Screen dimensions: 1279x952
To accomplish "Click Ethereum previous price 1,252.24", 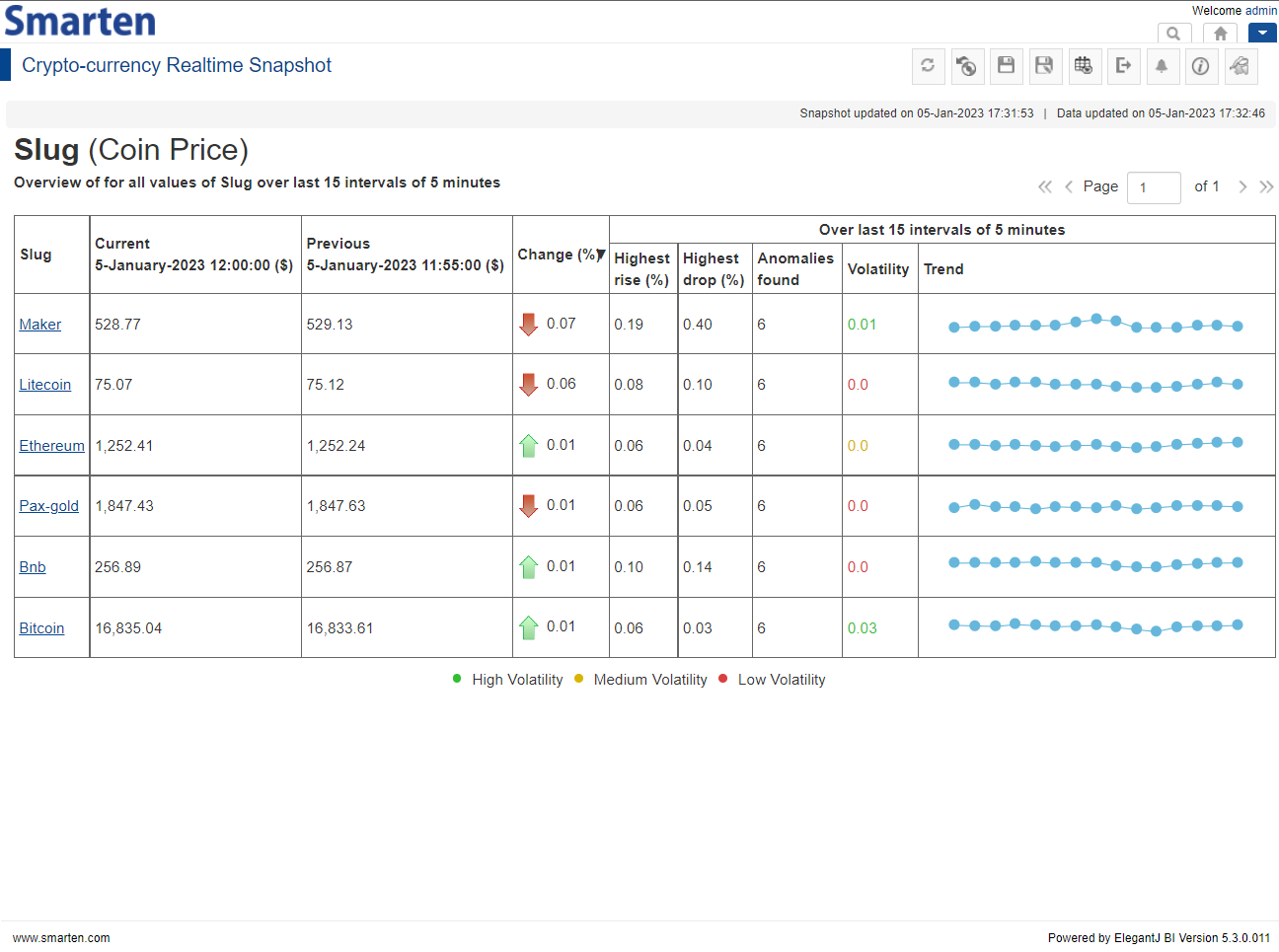I will 336,446.
